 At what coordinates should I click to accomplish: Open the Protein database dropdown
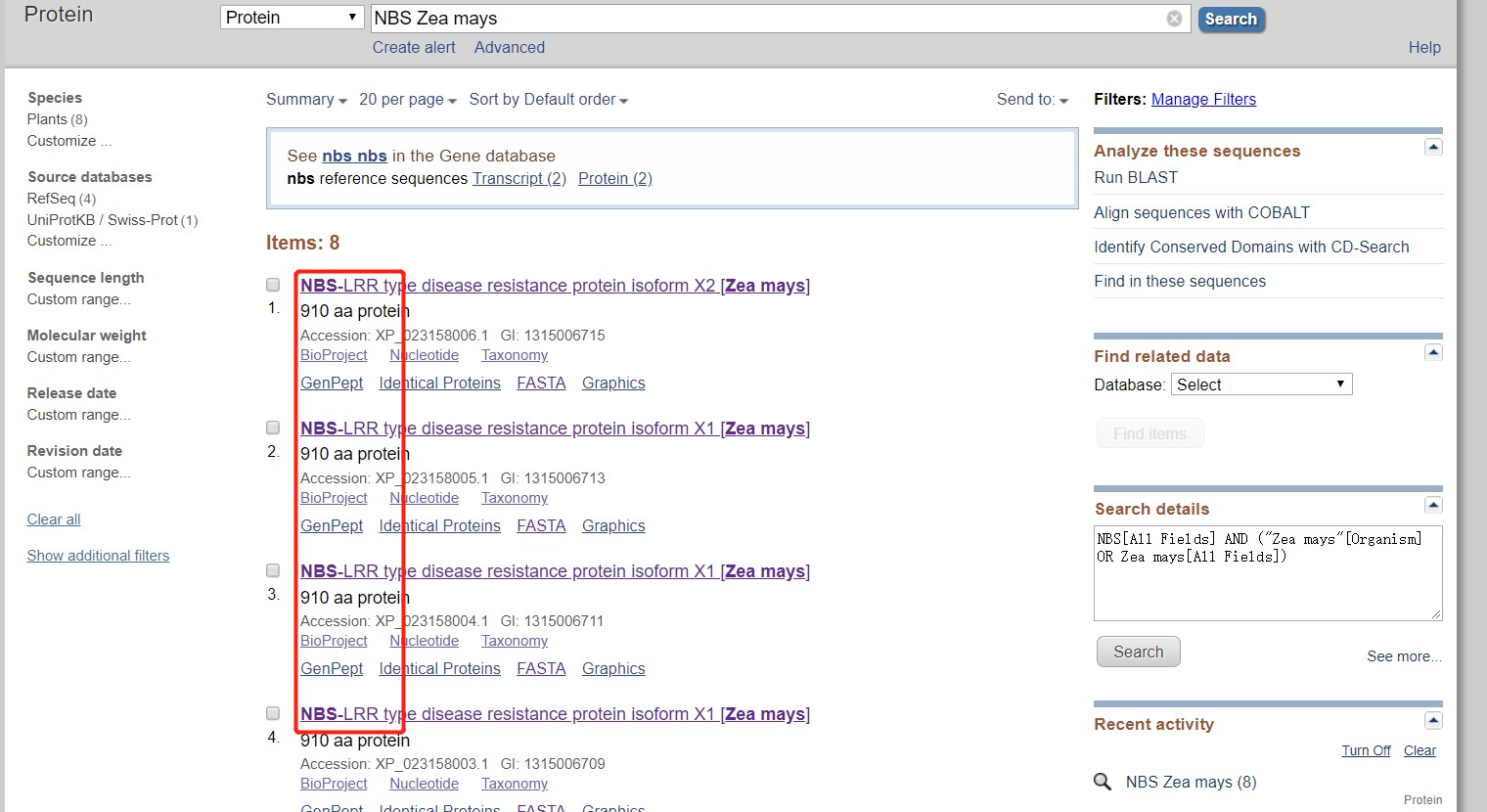[x=292, y=18]
